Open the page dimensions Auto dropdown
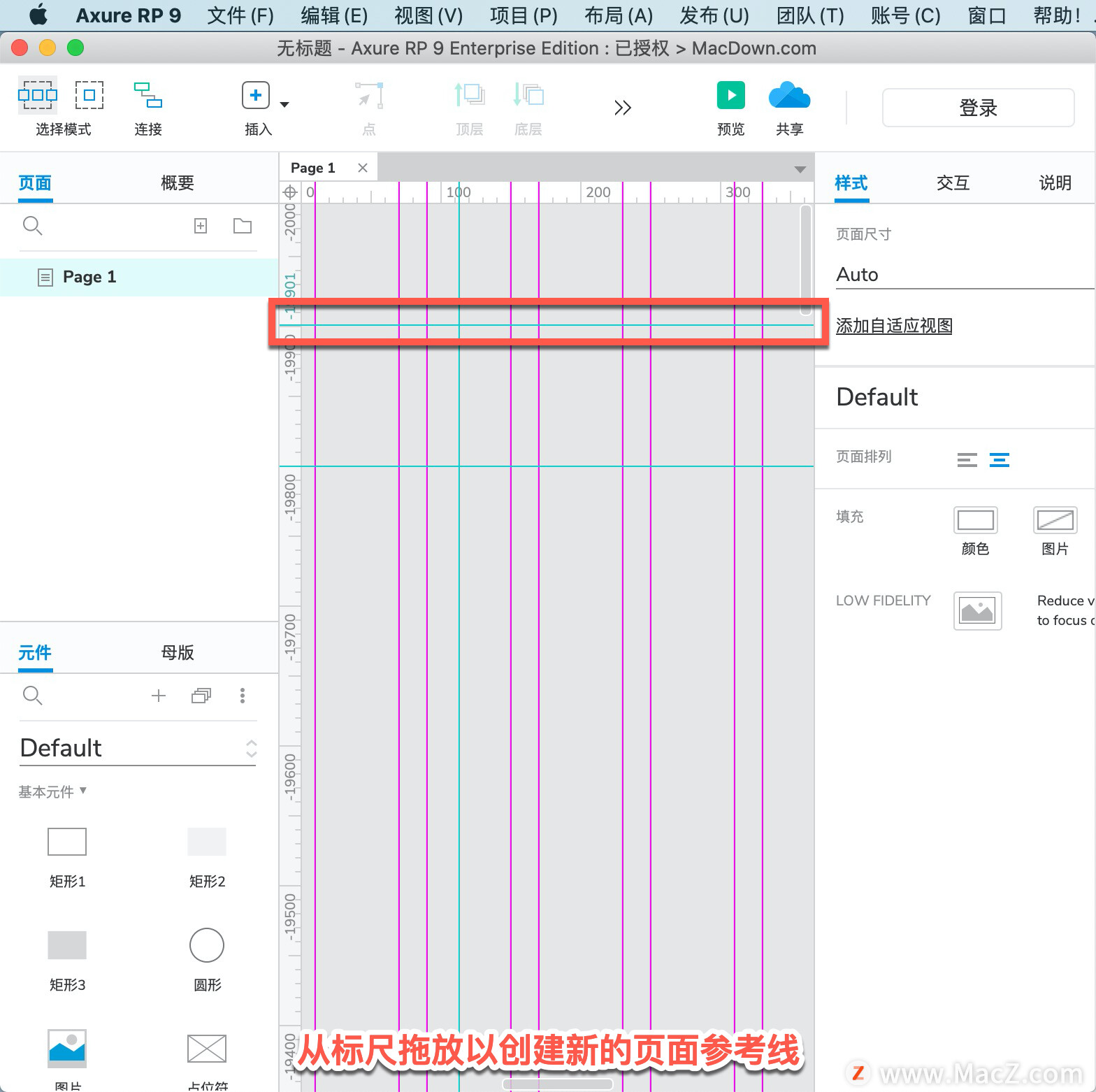The image size is (1096, 1092). coord(965,275)
